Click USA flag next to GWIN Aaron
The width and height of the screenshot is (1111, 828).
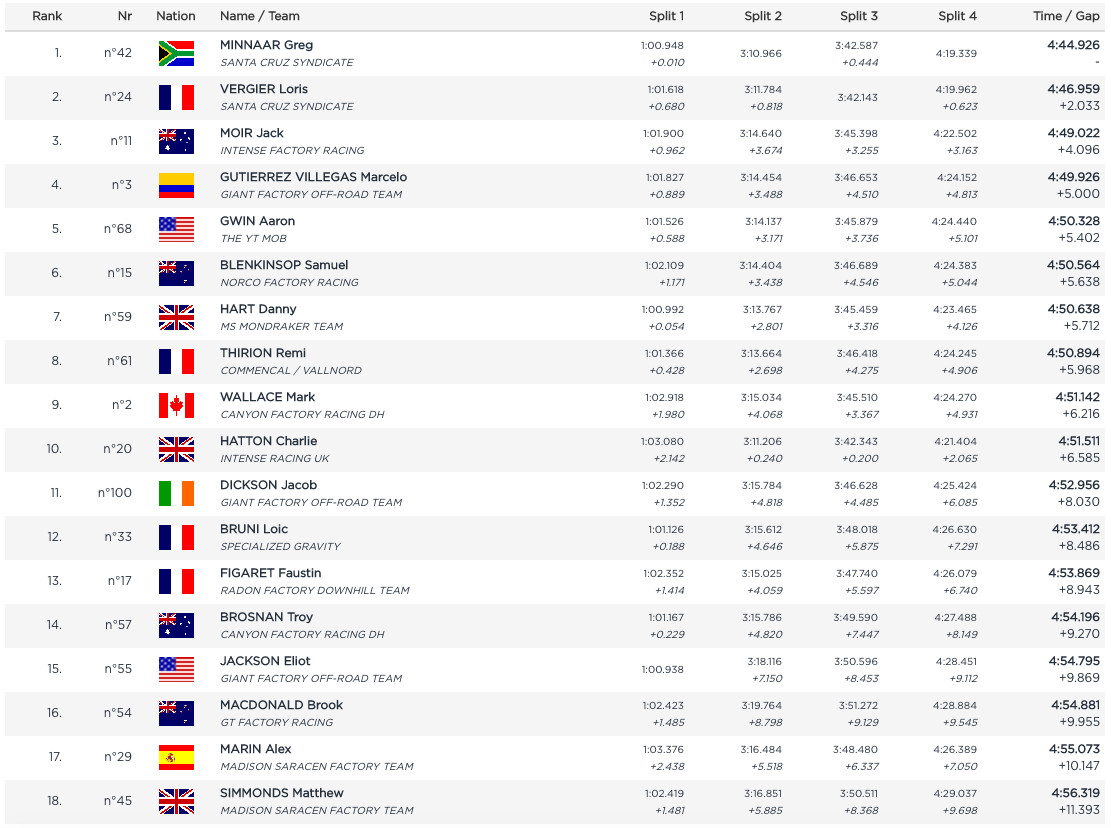point(176,229)
